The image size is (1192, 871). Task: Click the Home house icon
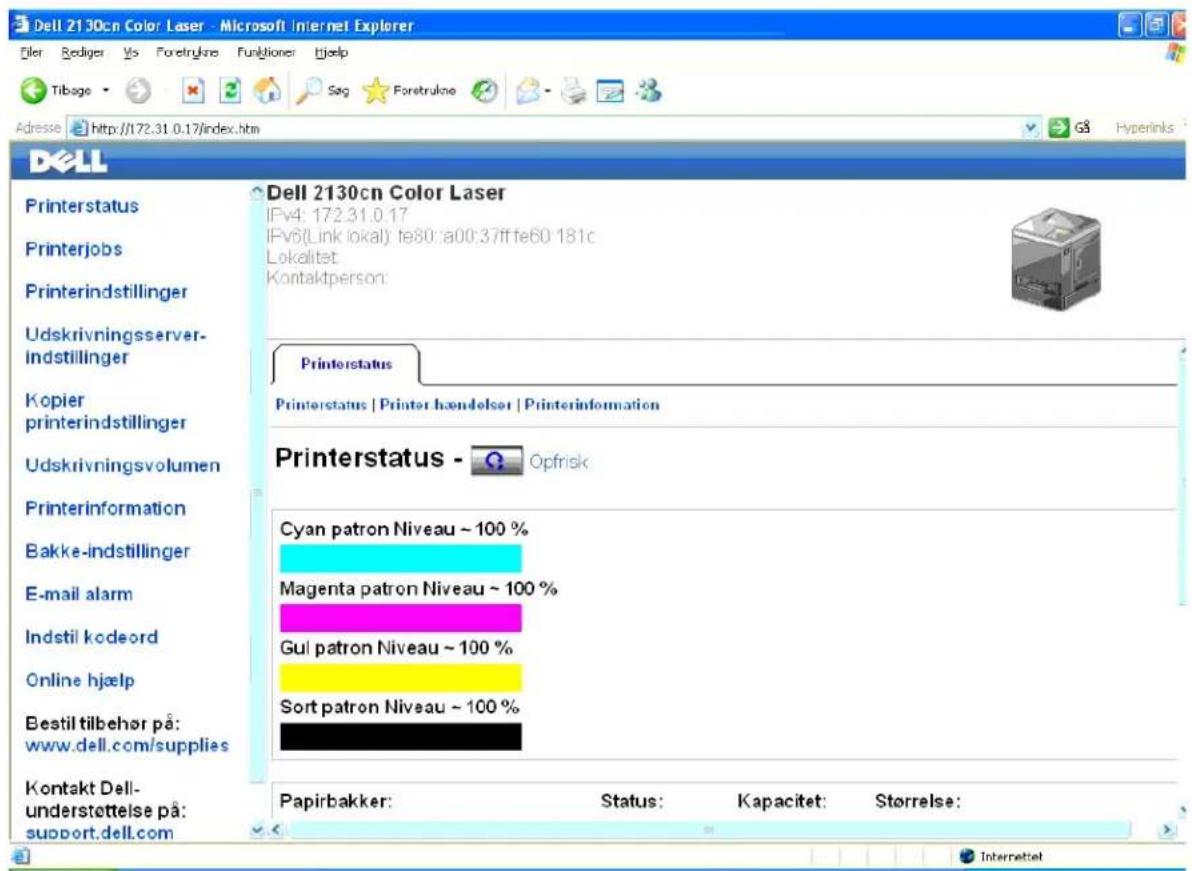266,91
